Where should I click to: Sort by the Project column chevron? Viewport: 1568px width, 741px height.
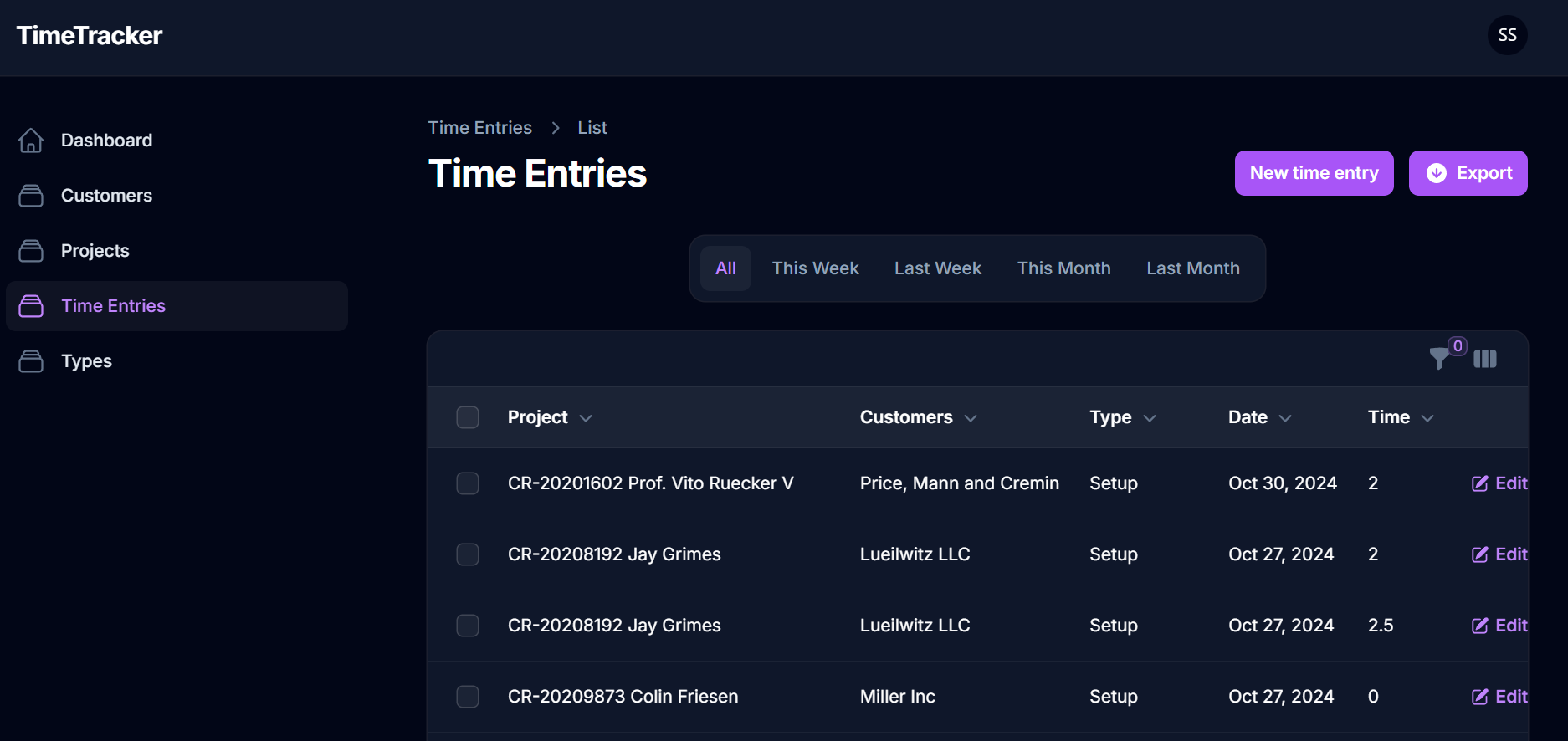pos(586,418)
